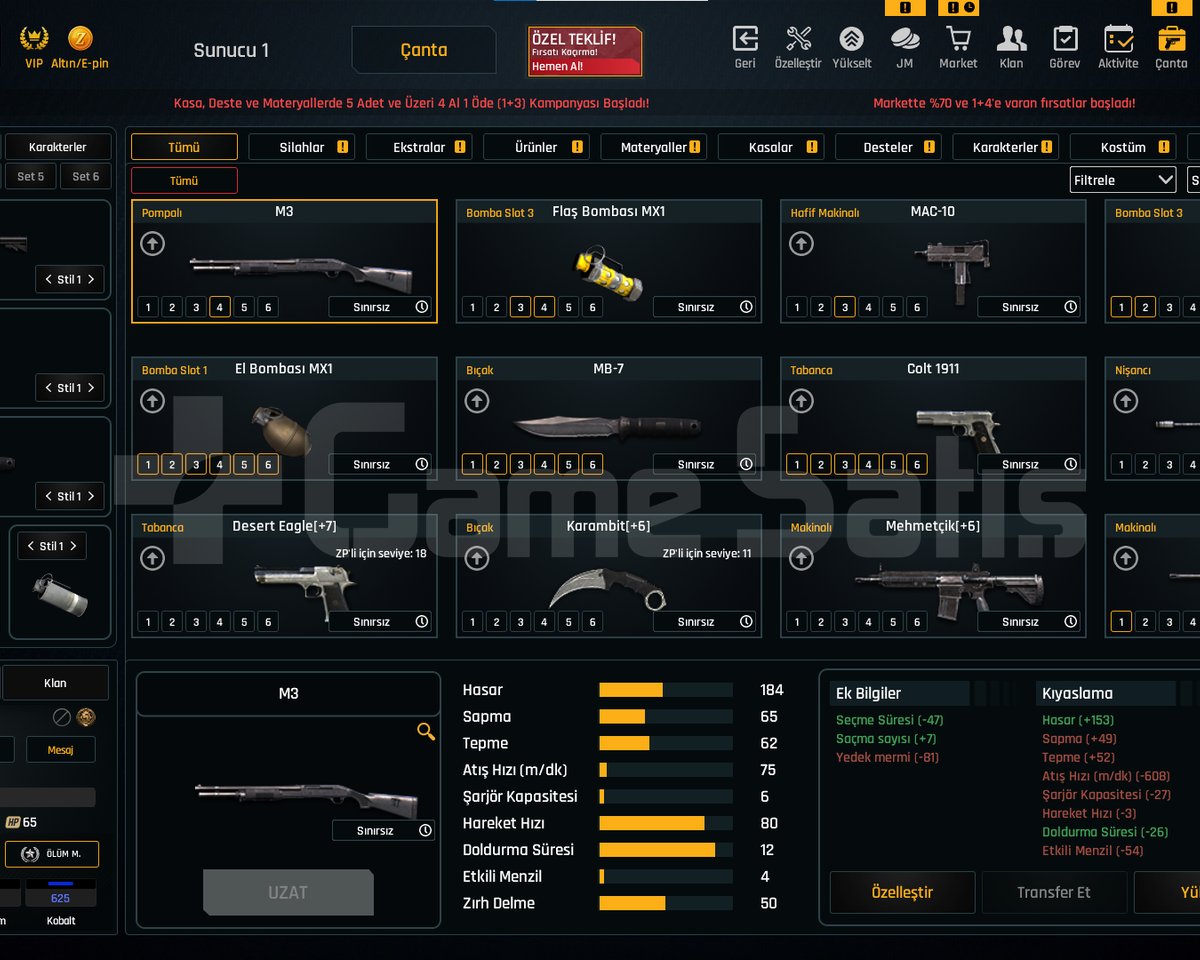Image resolution: width=1200 pixels, height=960 pixels.
Task: Select the Karambit[+6] knife image
Action: tap(606, 588)
